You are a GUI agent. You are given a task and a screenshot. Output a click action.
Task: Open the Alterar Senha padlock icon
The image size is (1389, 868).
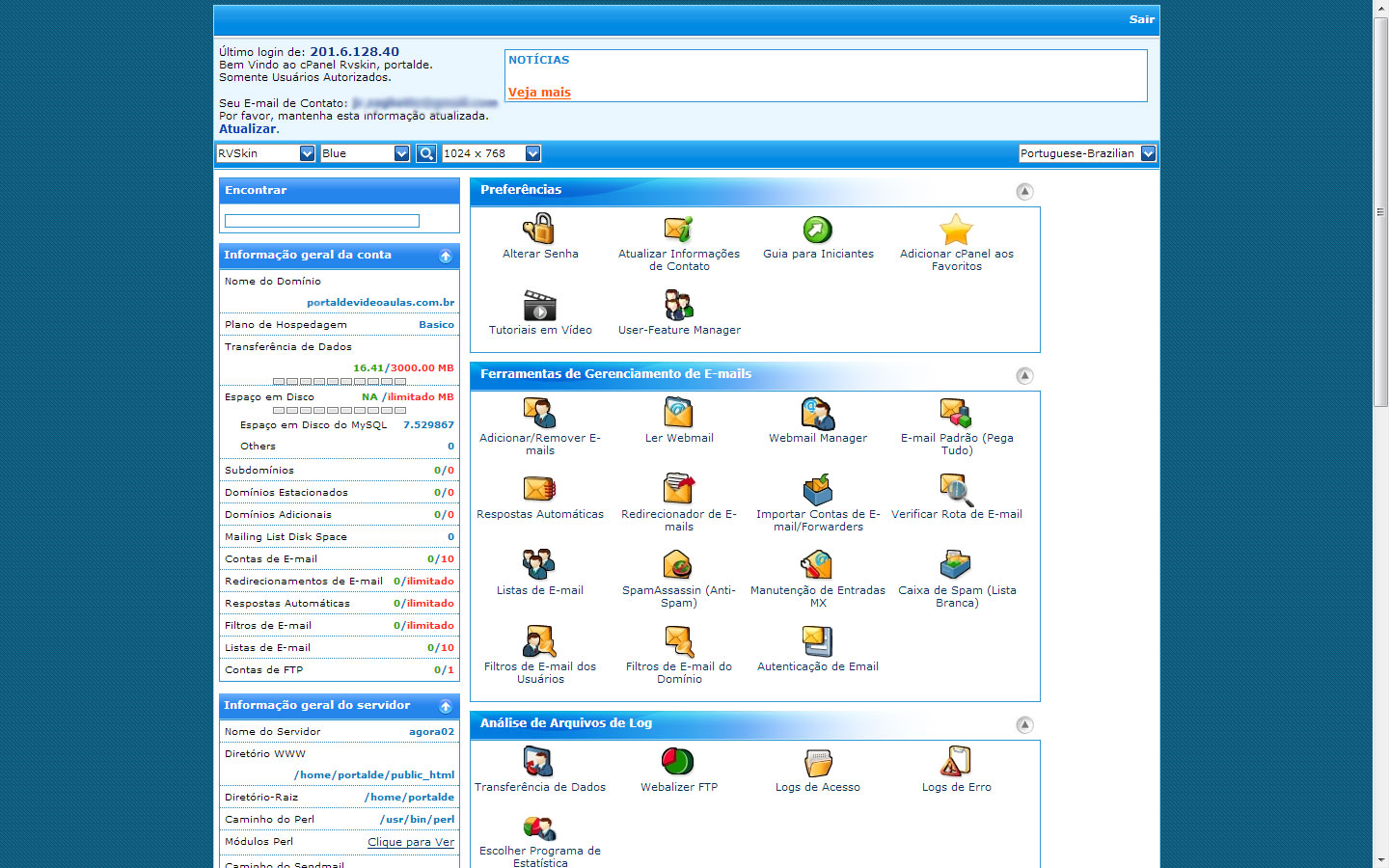539,229
